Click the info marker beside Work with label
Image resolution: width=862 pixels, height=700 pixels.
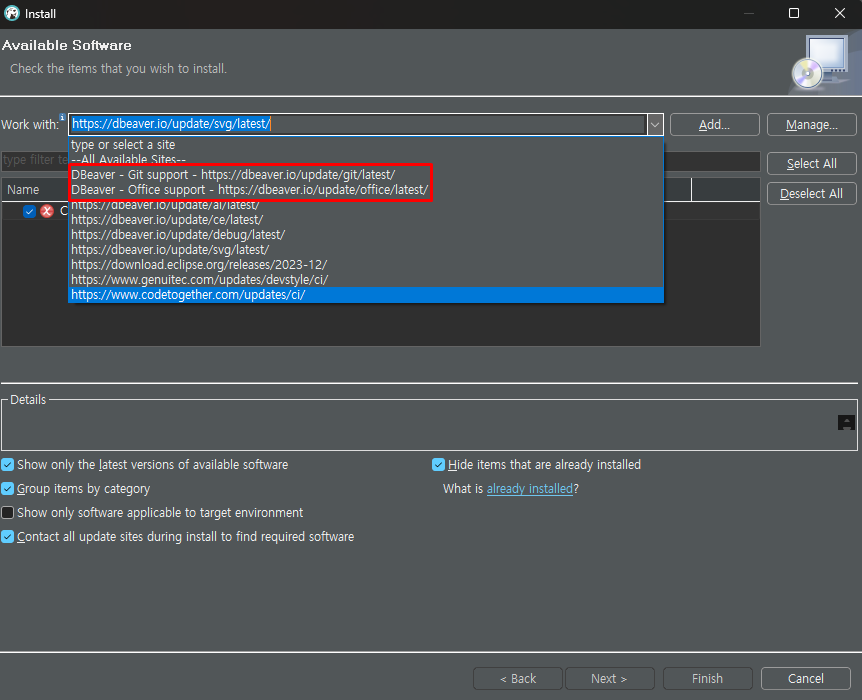tap(62, 117)
